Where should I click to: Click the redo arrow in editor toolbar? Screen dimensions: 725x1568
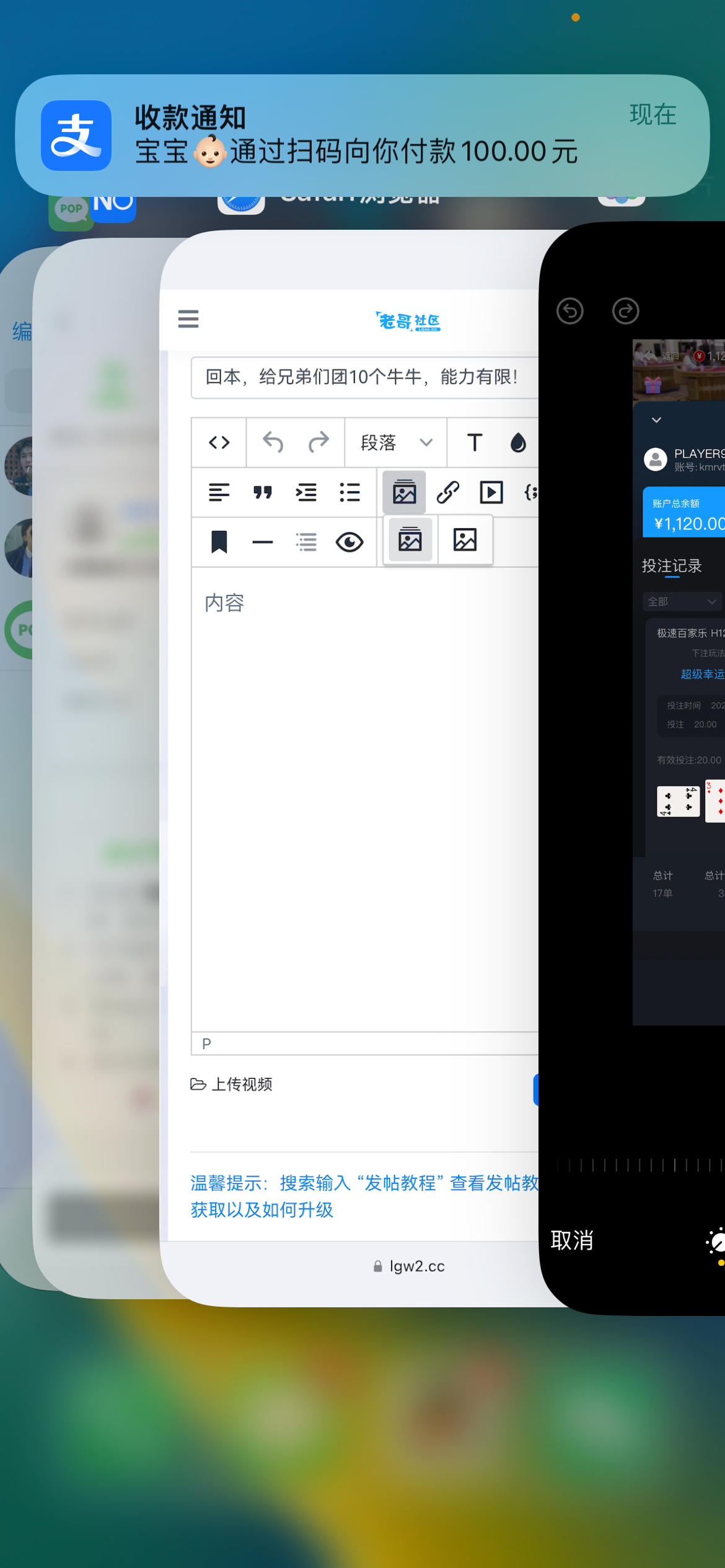coord(319,443)
